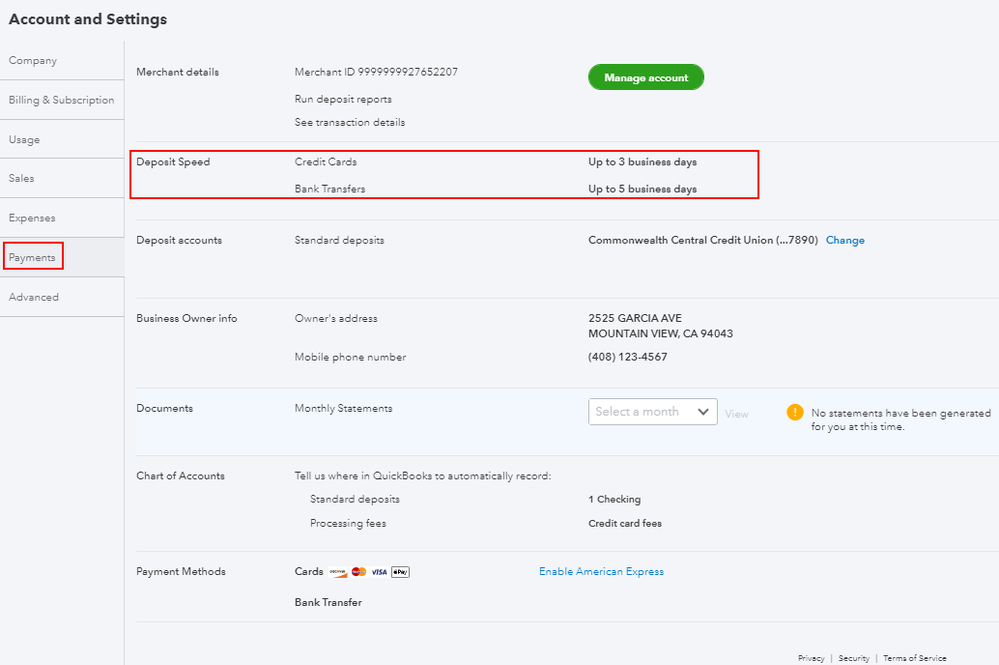This screenshot has height=665, width=999.
Task: Open the Company settings tab
Action: point(33,61)
